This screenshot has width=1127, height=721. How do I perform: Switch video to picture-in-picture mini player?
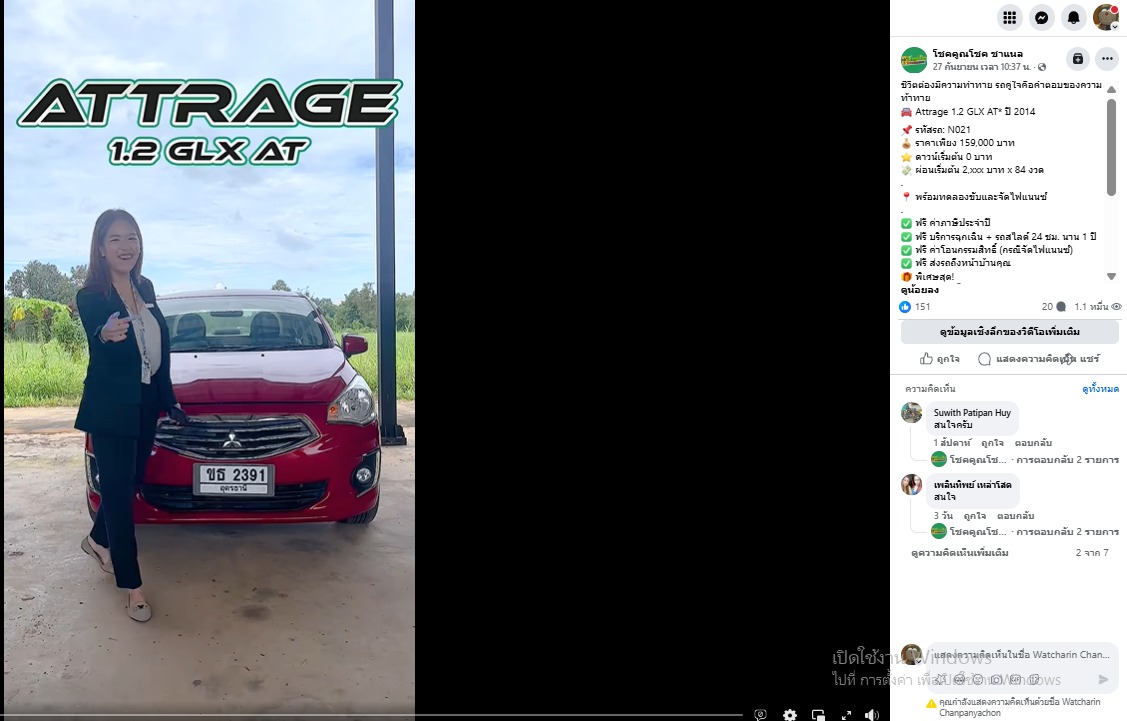[818, 715]
